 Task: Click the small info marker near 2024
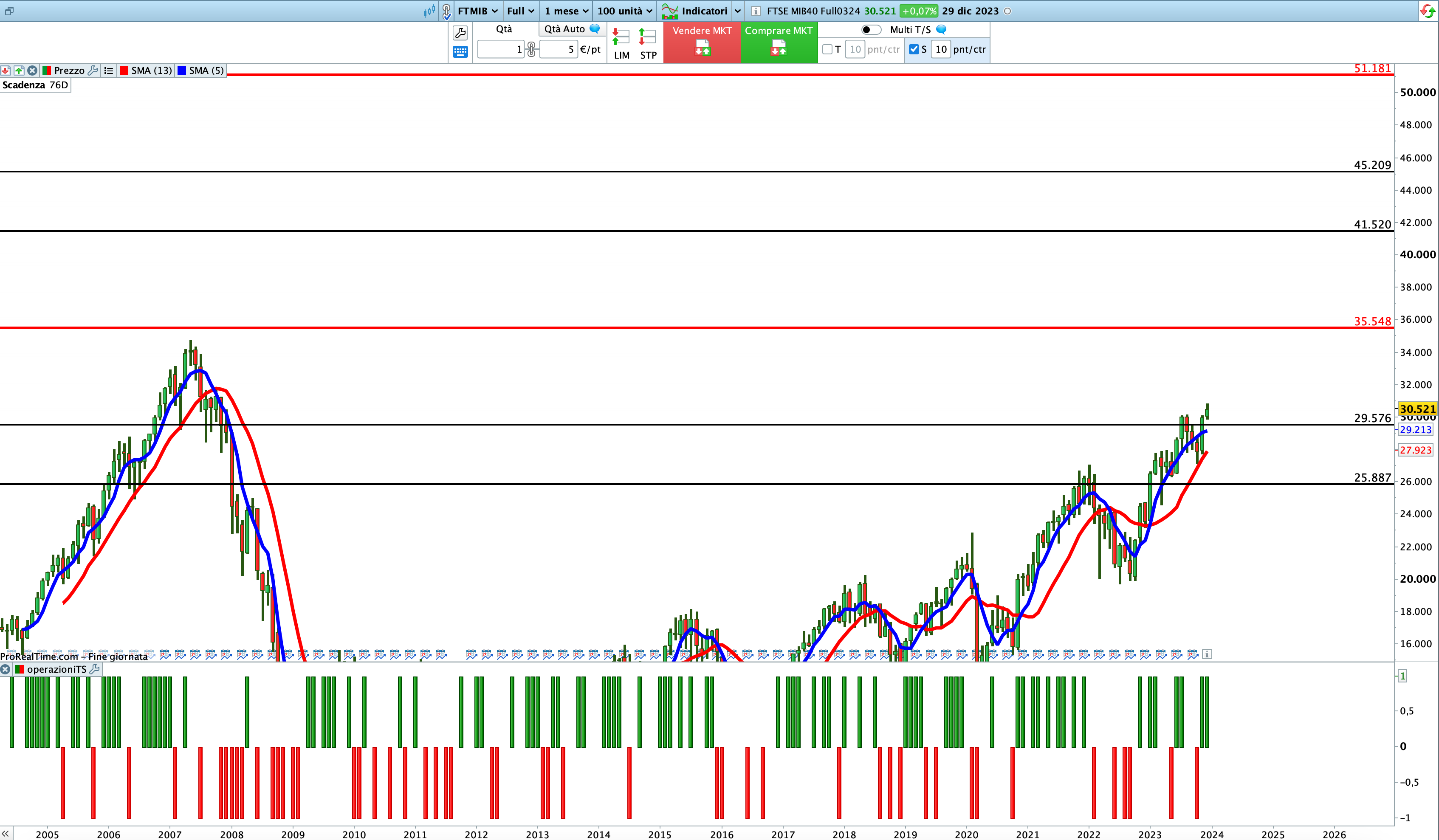(x=1207, y=654)
